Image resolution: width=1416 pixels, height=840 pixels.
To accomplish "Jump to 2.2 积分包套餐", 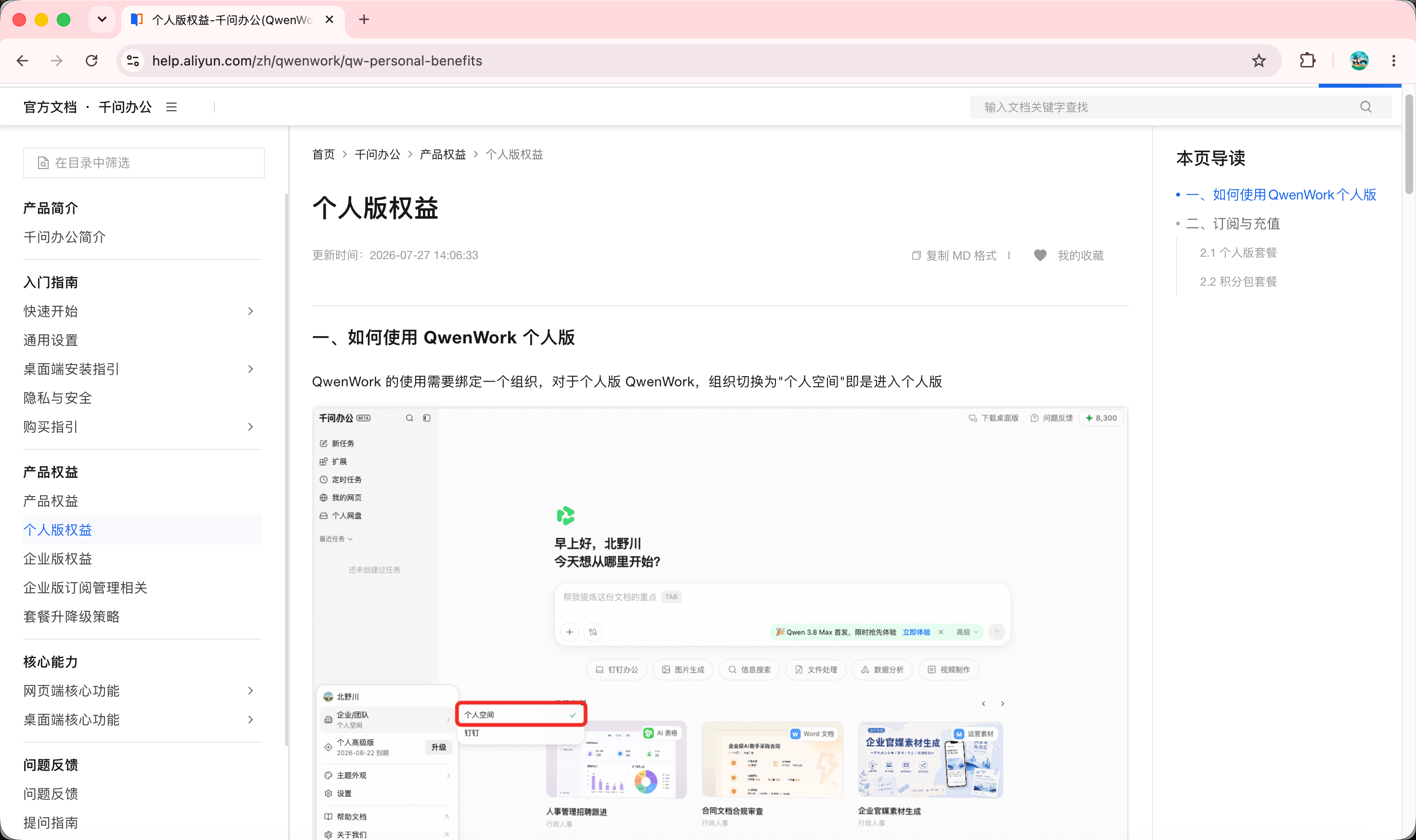I will pyautogui.click(x=1238, y=281).
